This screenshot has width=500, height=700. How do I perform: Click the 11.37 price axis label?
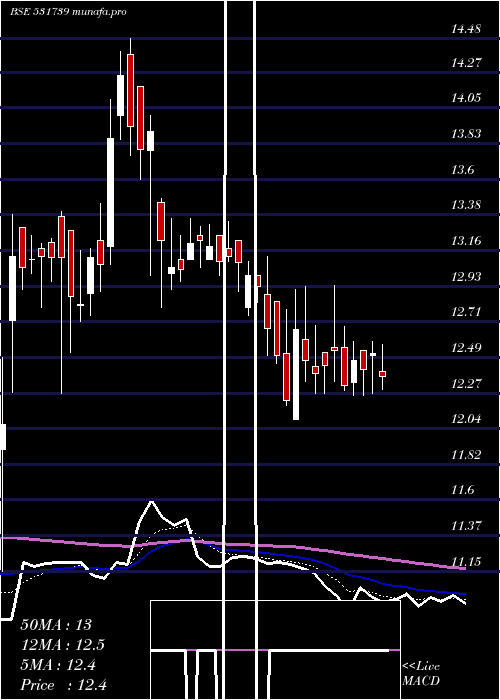click(x=466, y=525)
